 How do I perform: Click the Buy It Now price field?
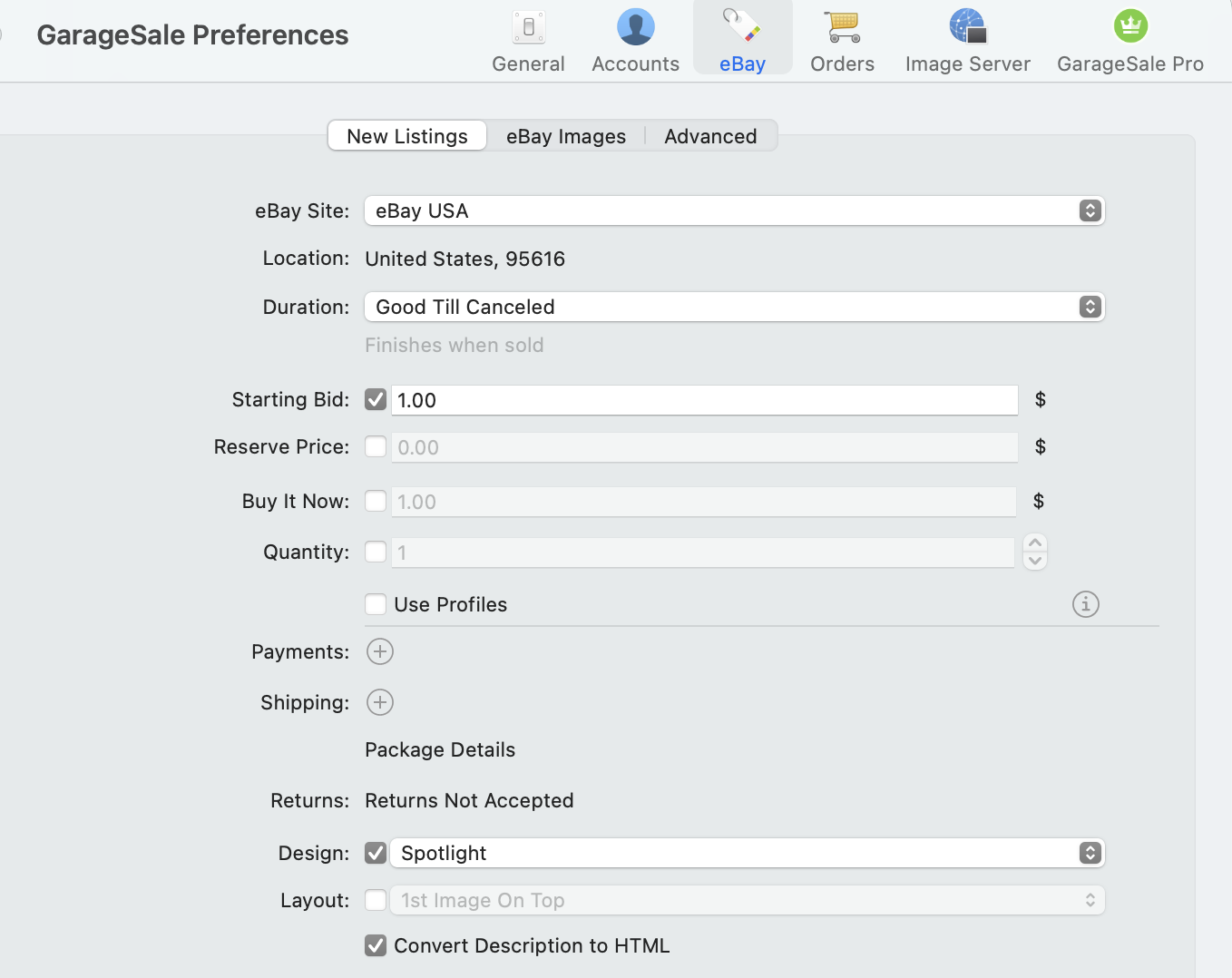[703, 502]
